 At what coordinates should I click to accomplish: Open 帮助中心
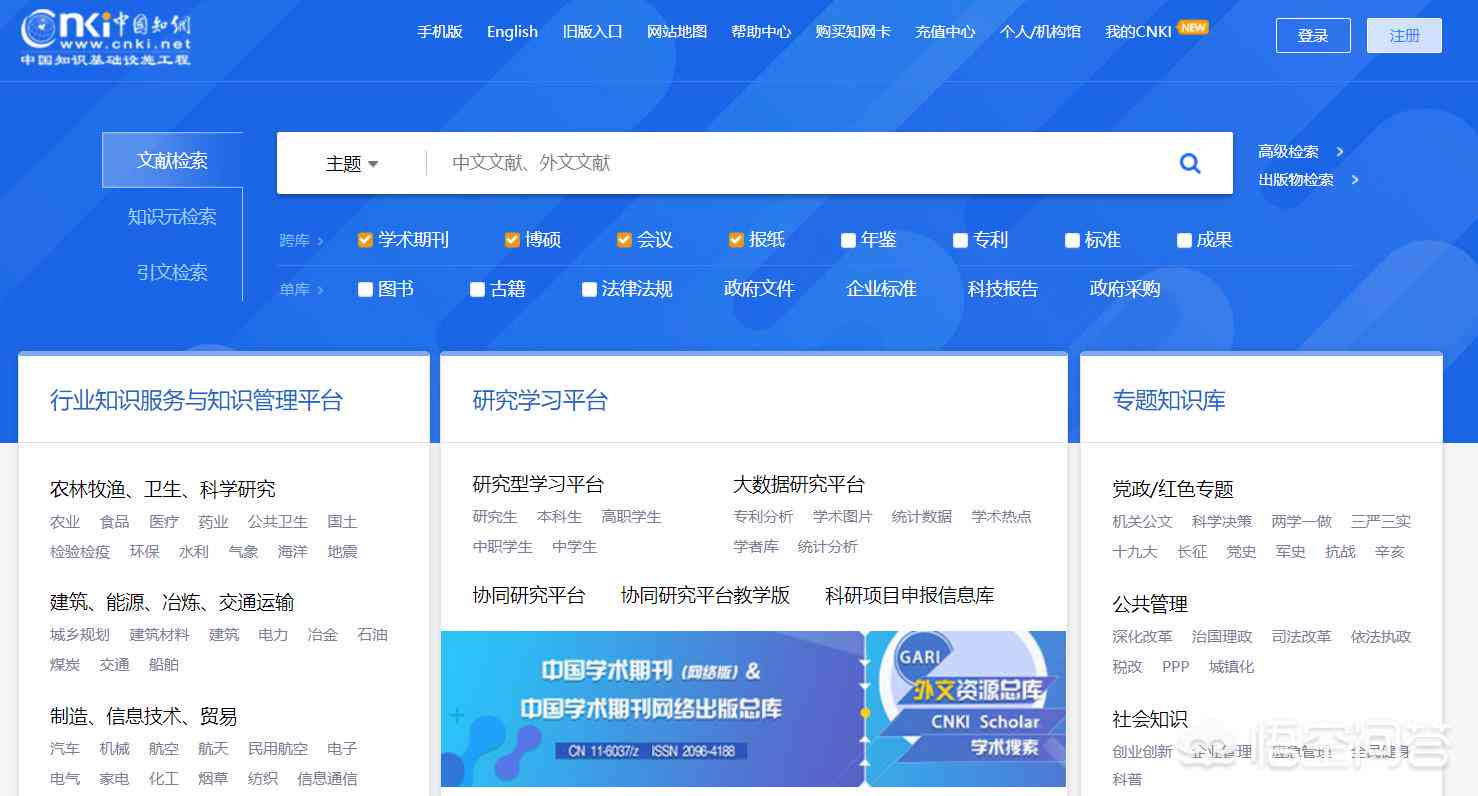[x=761, y=31]
